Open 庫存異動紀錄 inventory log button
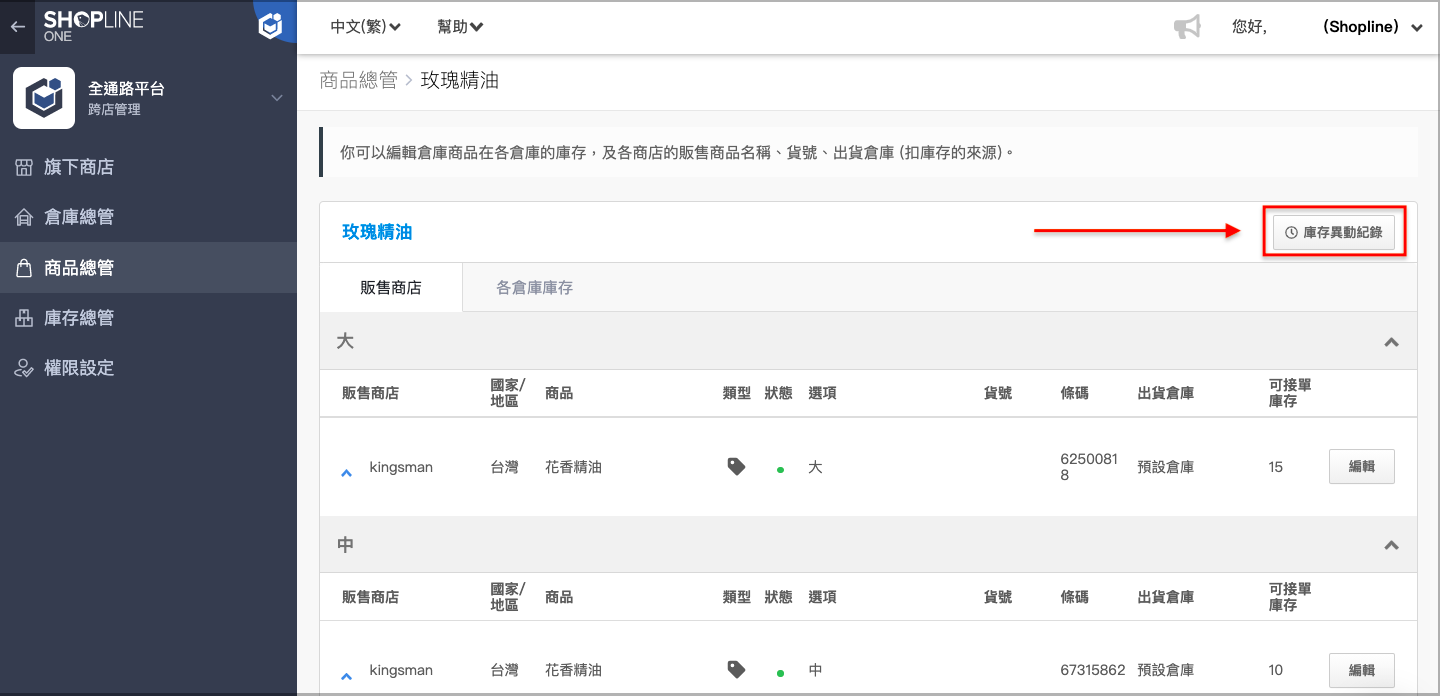The image size is (1440, 696). point(1334,232)
